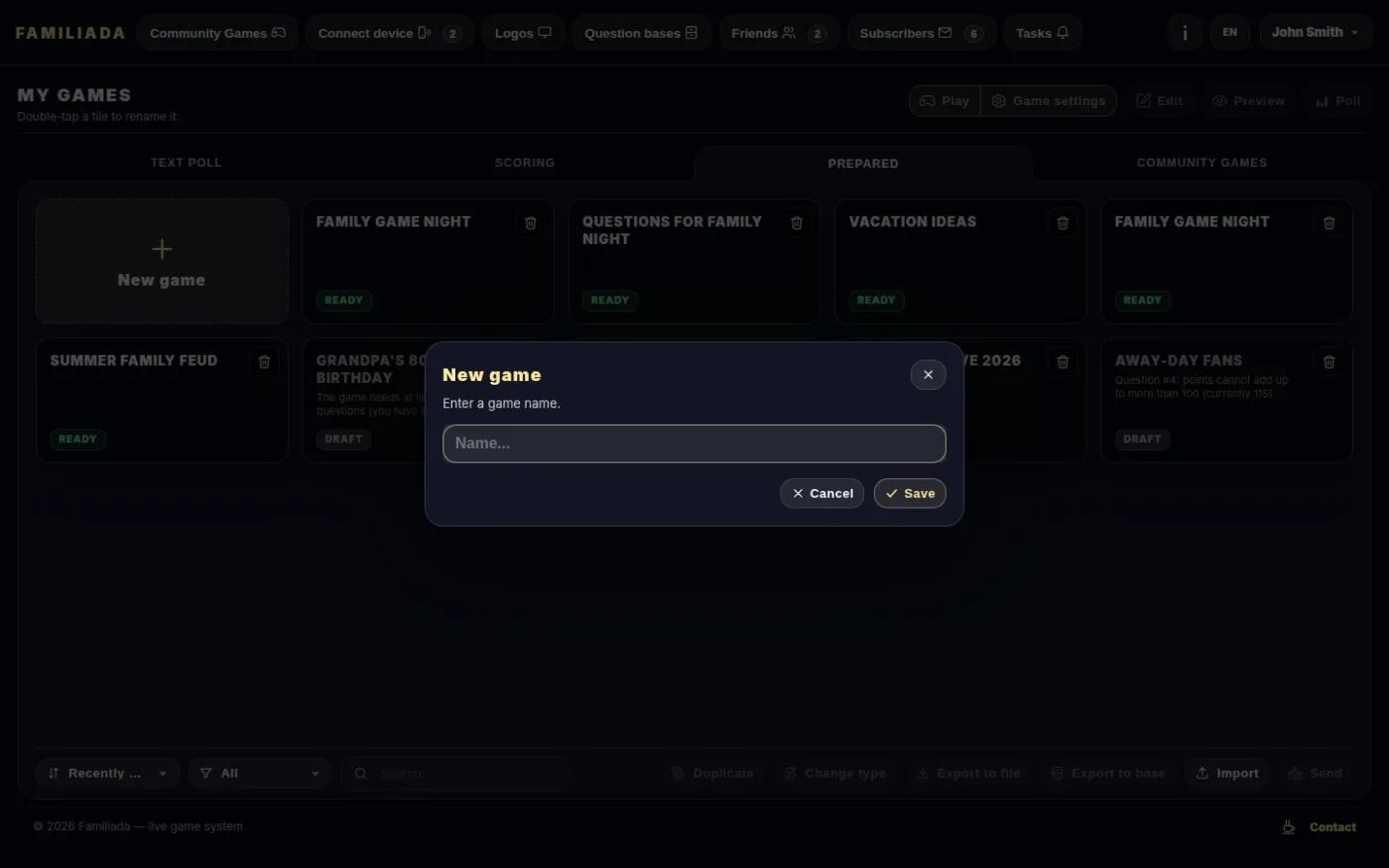The height and width of the screenshot is (868, 1389).
Task: Switch language via EN button
Action: [1229, 33]
